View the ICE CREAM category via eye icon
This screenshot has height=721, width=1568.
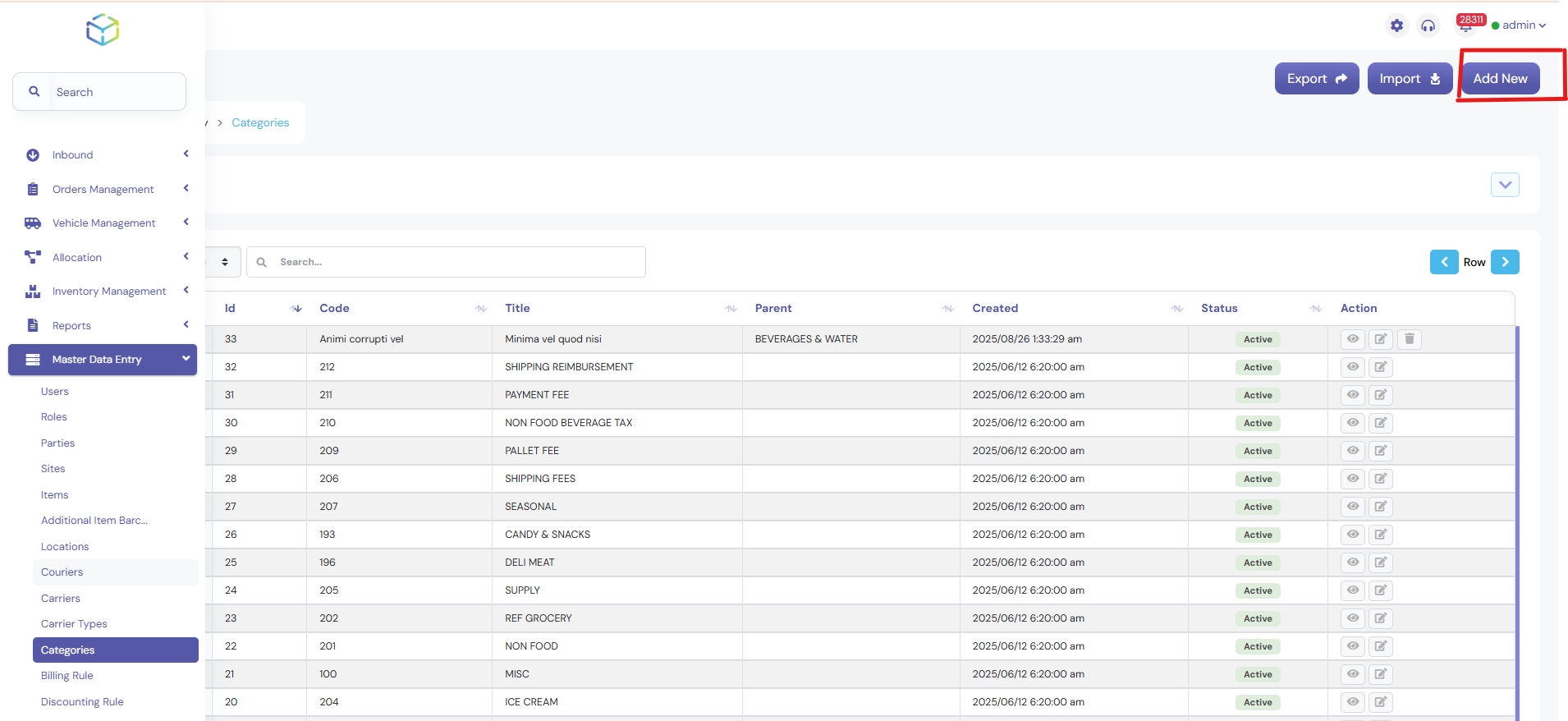click(1353, 702)
